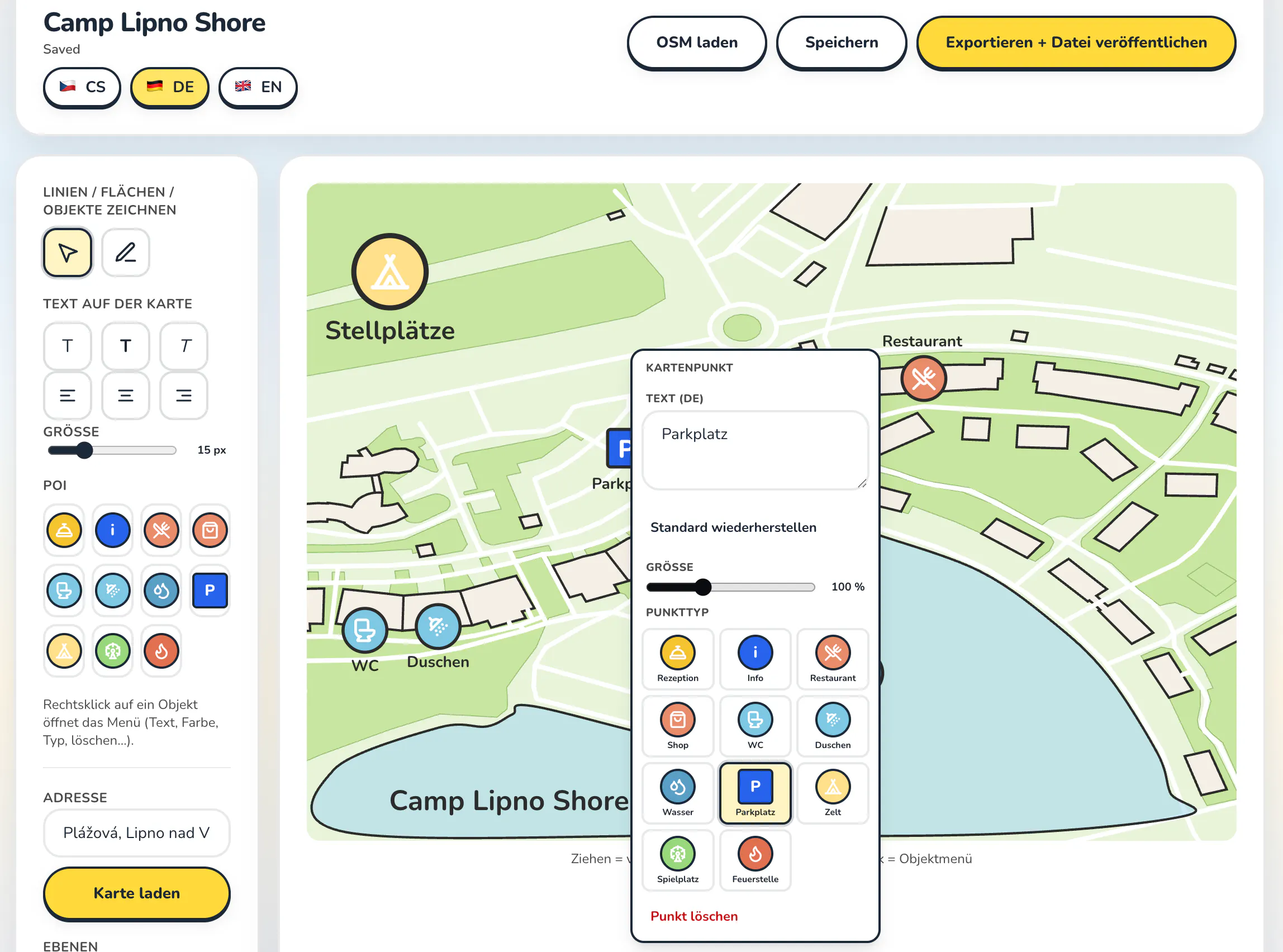
Task: Add regular text to the map
Action: pyautogui.click(x=68, y=346)
